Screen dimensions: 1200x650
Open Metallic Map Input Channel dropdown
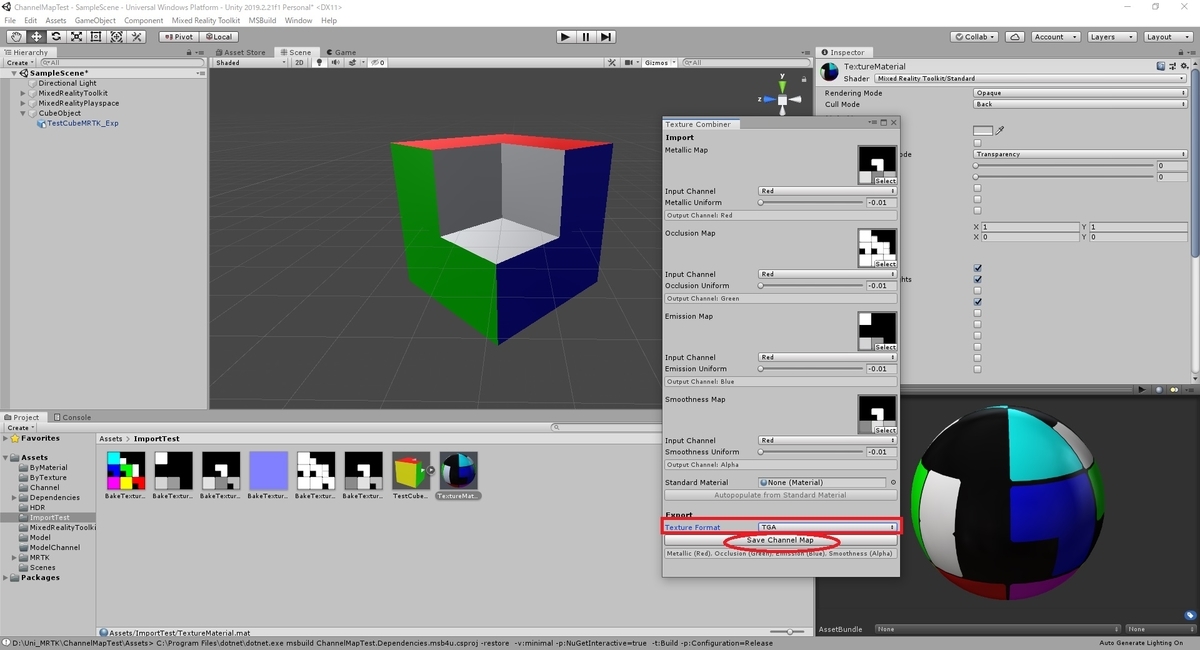pos(827,191)
